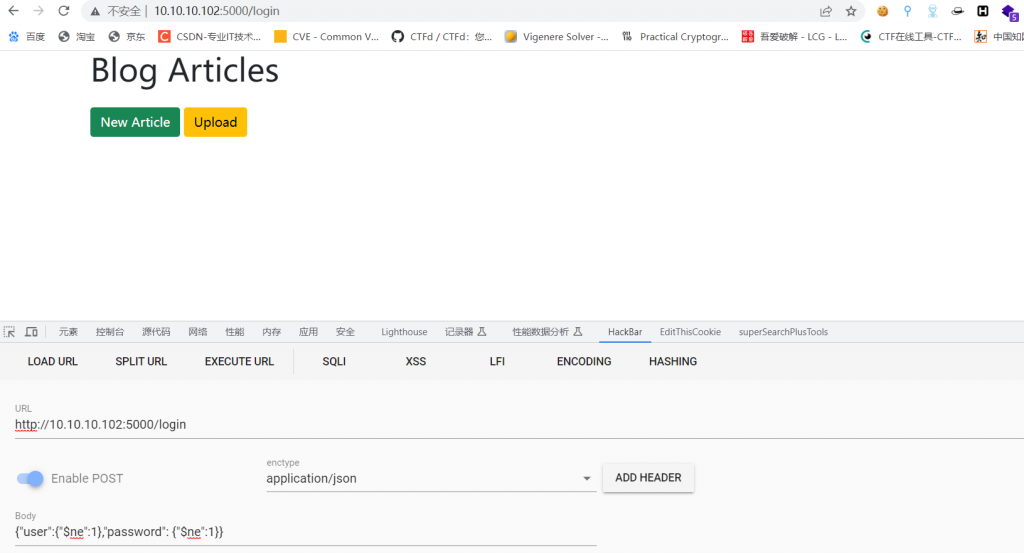Open the cookie extension icon
Screen dimensions: 1024x553
(883, 11)
